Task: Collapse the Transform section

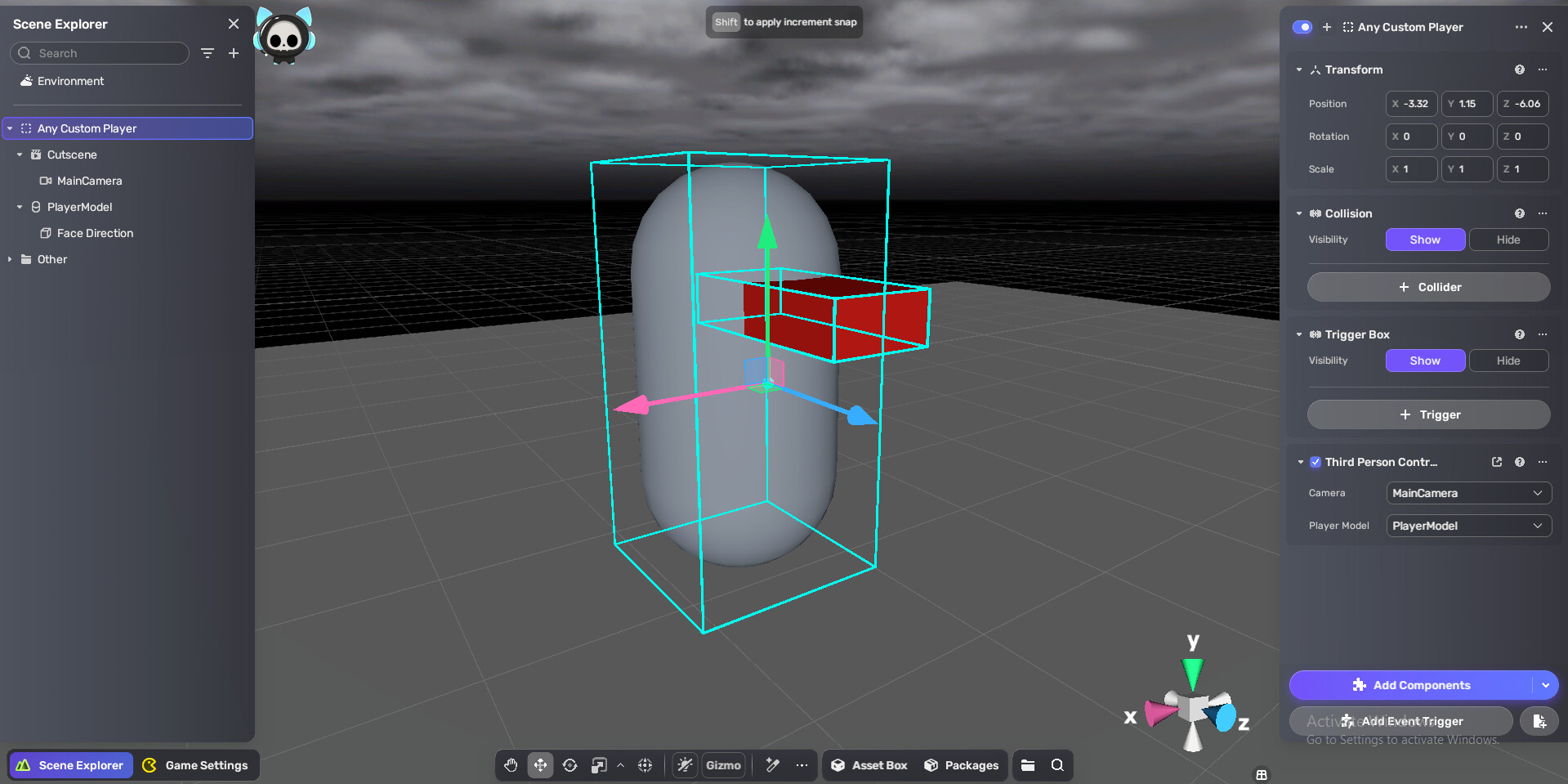Action: click(x=1299, y=69)
